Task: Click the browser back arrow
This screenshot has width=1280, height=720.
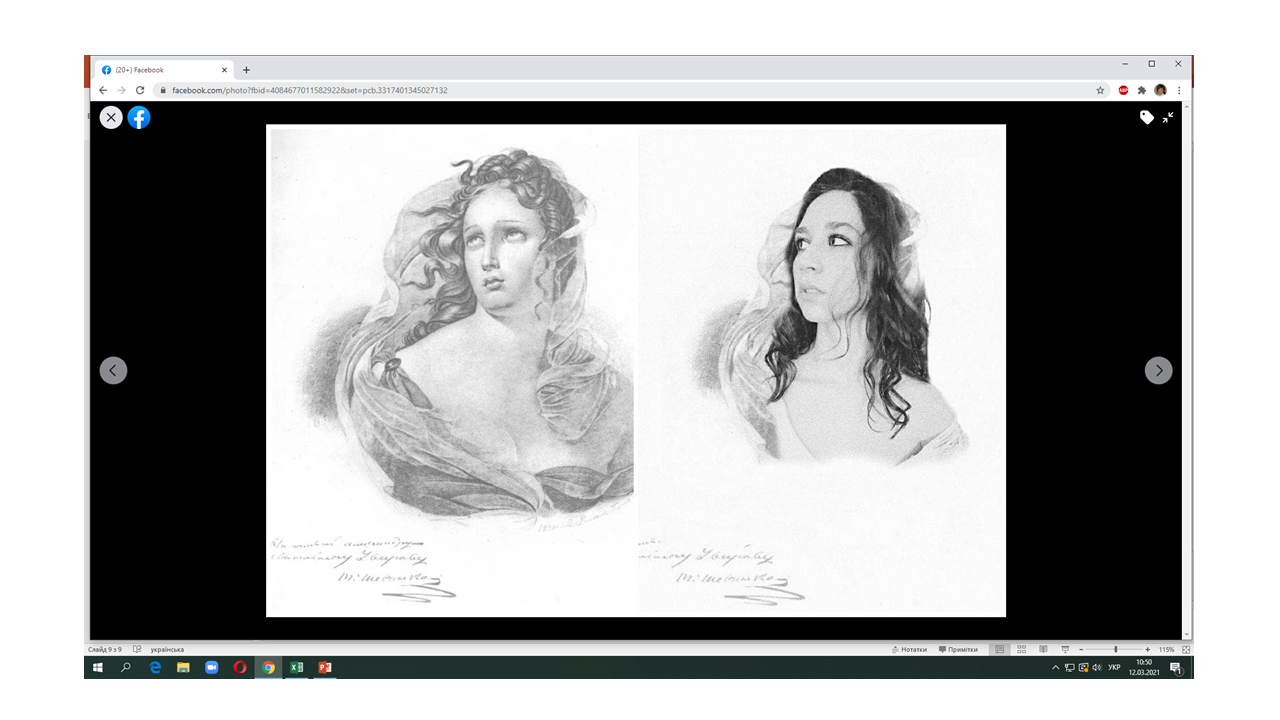Action: pos(103,90)
